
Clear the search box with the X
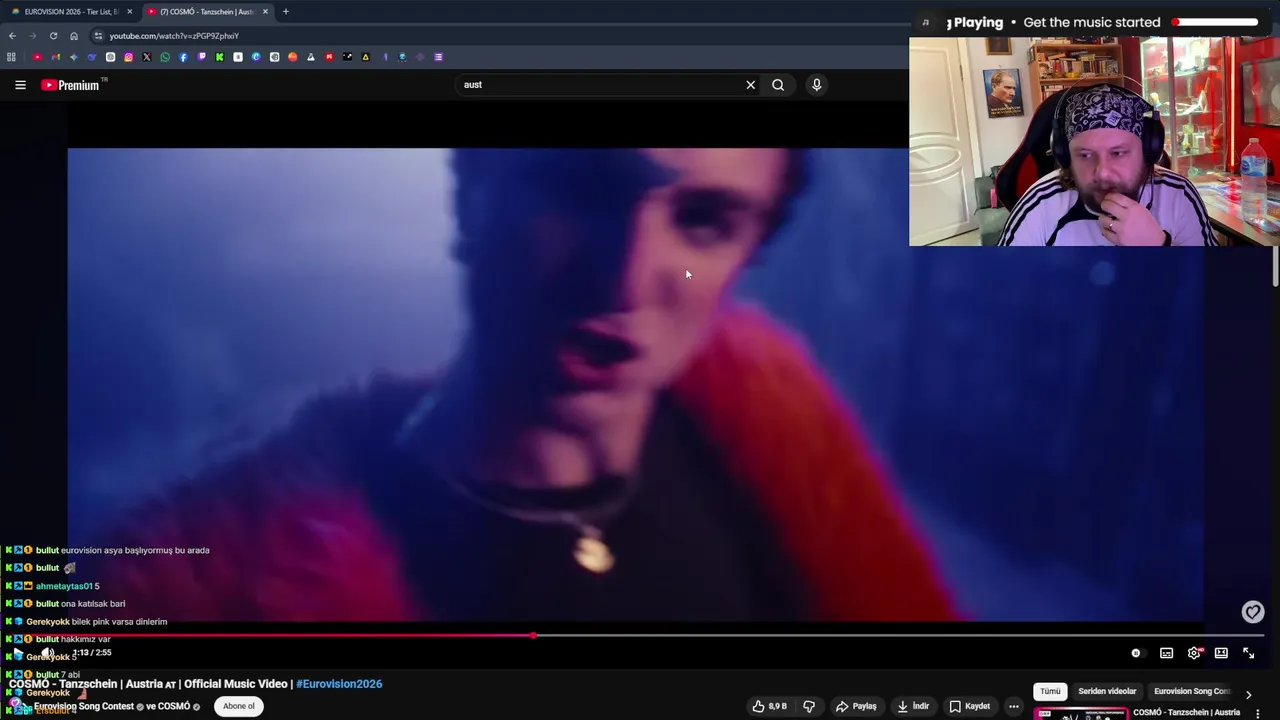point(751,85)
